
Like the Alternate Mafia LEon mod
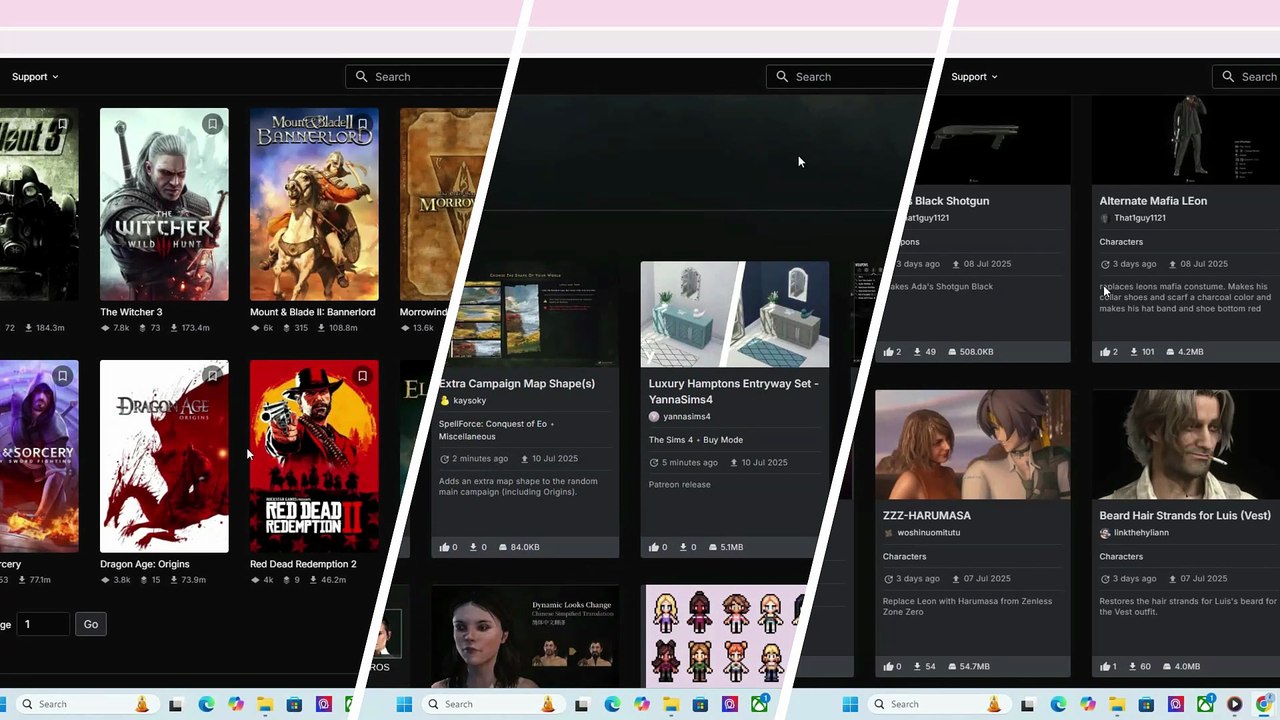(x=1106, y=352)
